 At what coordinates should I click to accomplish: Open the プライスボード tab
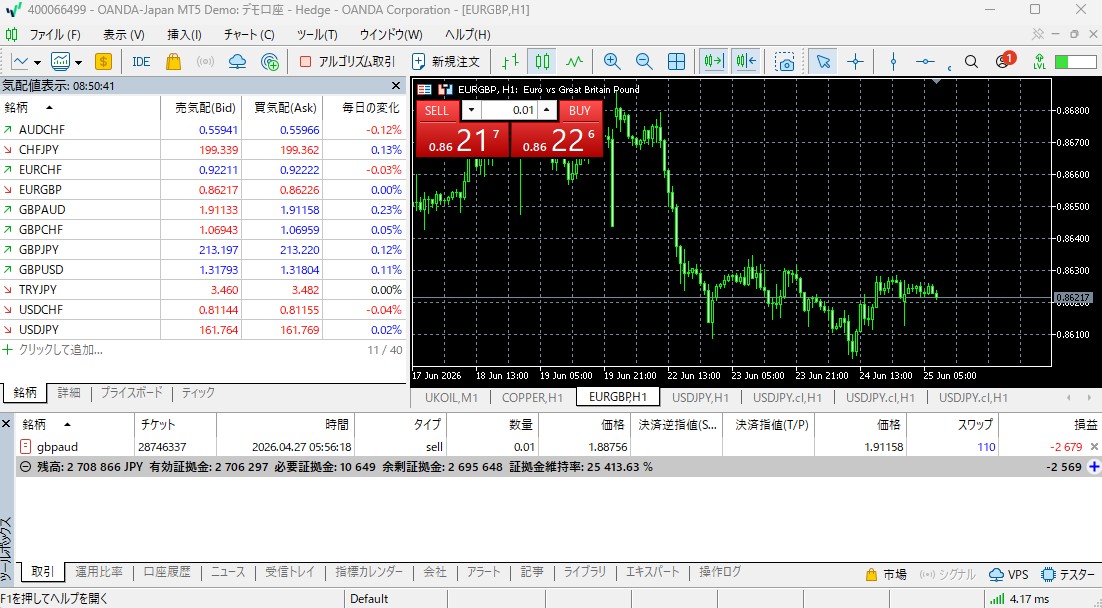click(x=131, y=392)
